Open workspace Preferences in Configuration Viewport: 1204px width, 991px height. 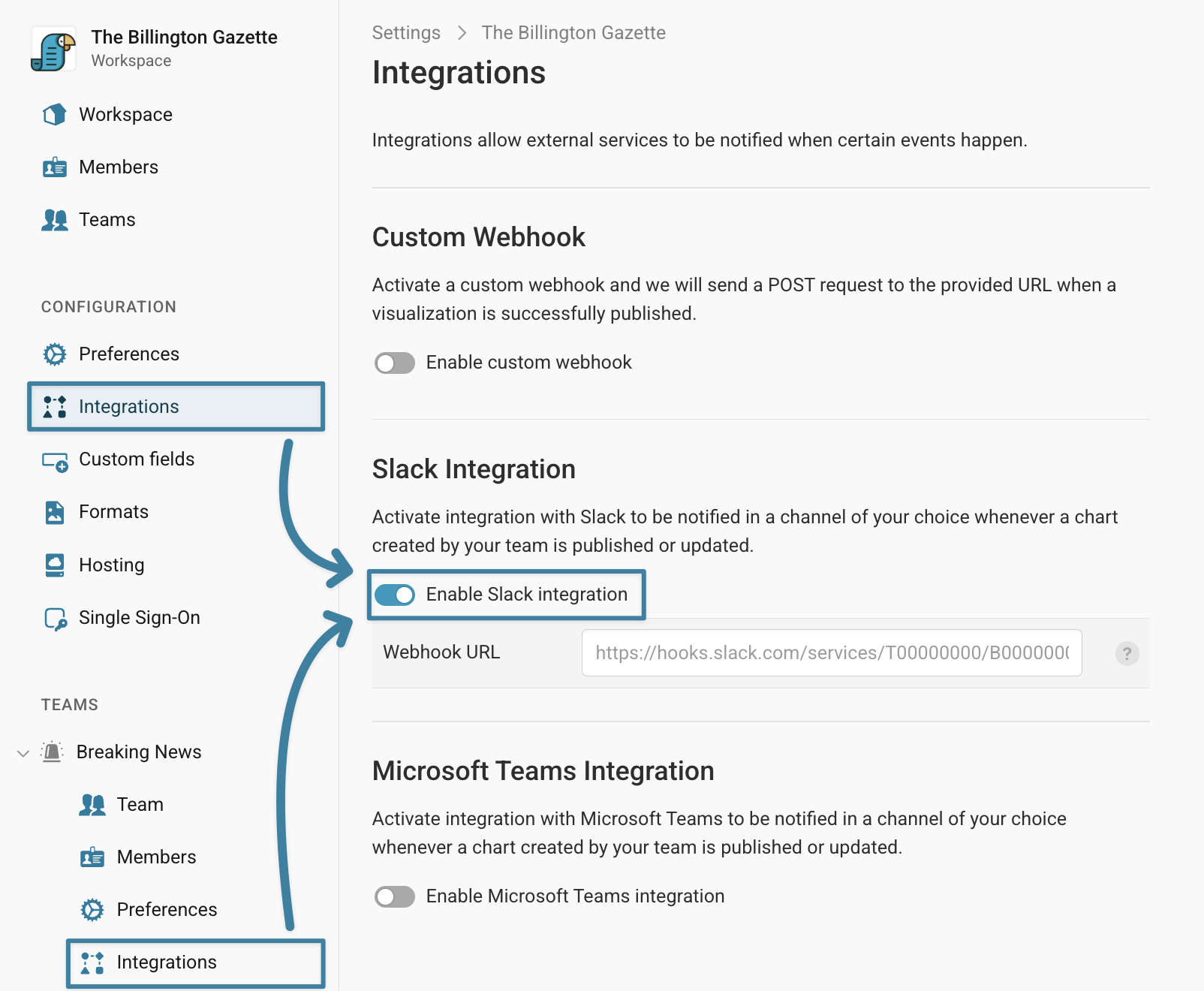pos(129,354)
